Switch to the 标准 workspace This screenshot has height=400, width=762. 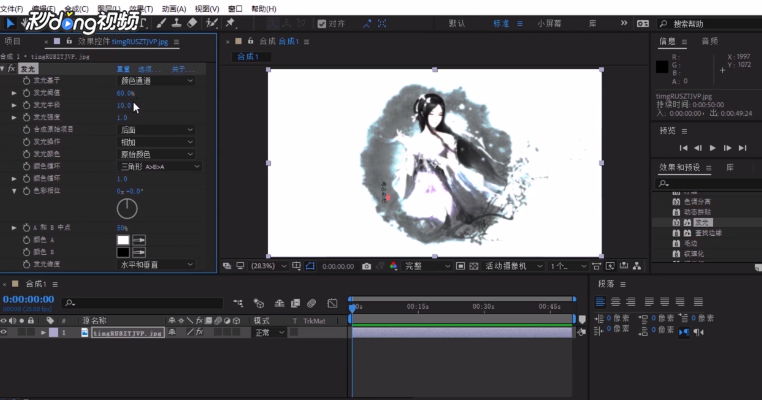[x=501, y=23]
